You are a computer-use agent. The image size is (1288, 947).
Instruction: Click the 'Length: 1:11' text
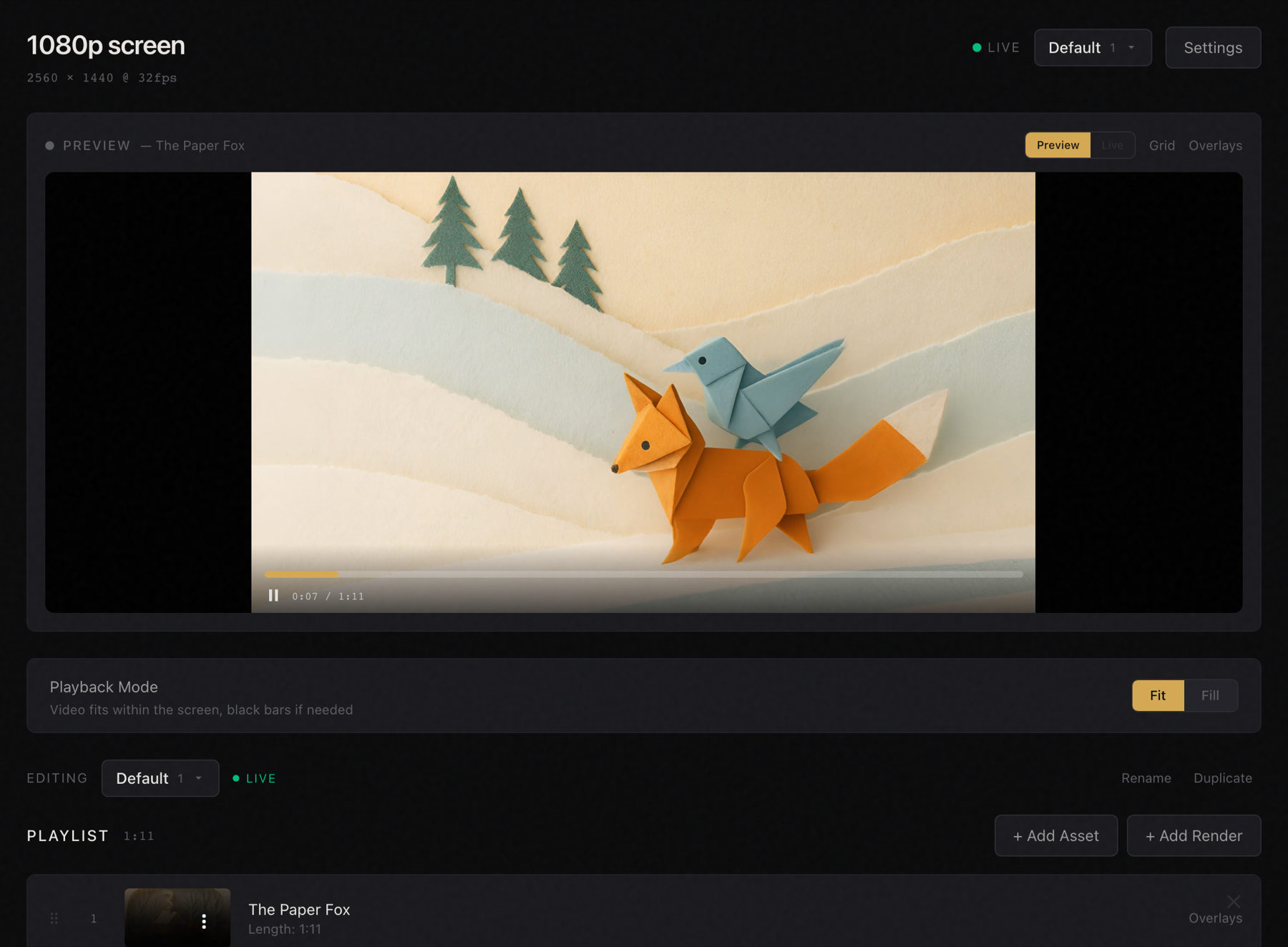[285, 929]
